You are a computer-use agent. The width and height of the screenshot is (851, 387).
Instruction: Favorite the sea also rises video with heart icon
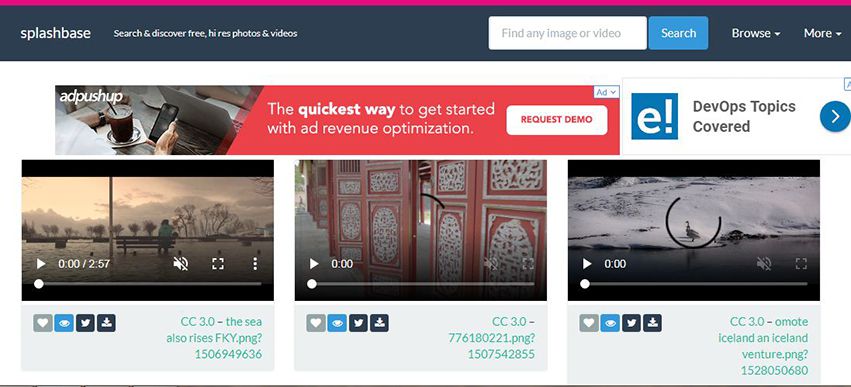click(x=43, y=323)
